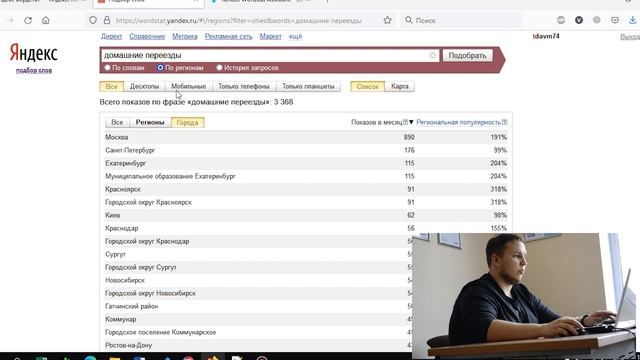
Task: Switch device filter to Все
Action: click(x=111, y=86)
